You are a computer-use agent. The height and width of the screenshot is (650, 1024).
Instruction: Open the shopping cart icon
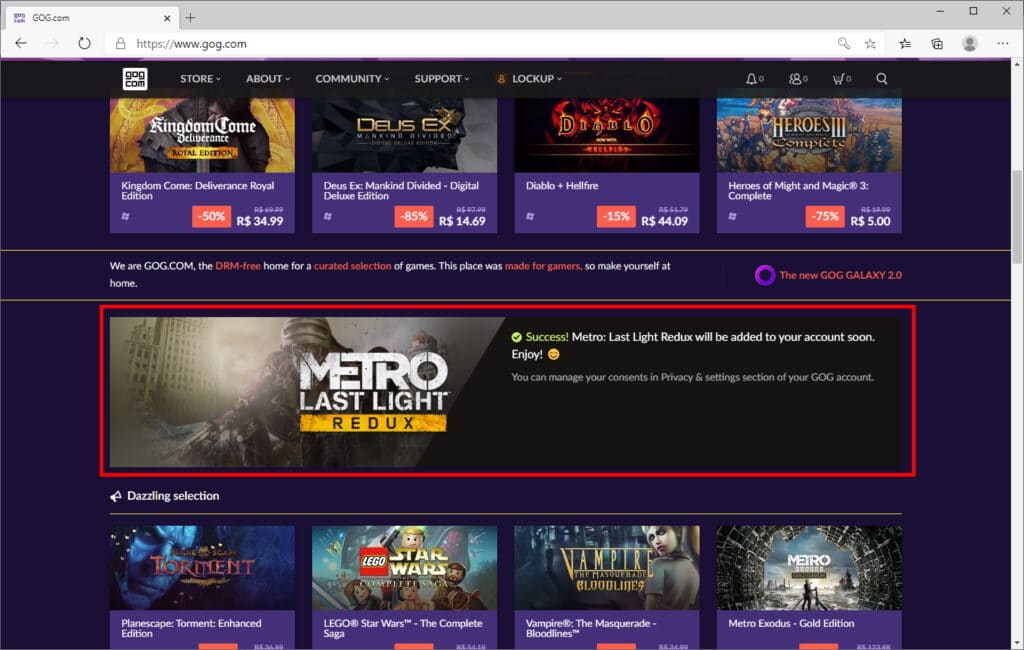838,79
